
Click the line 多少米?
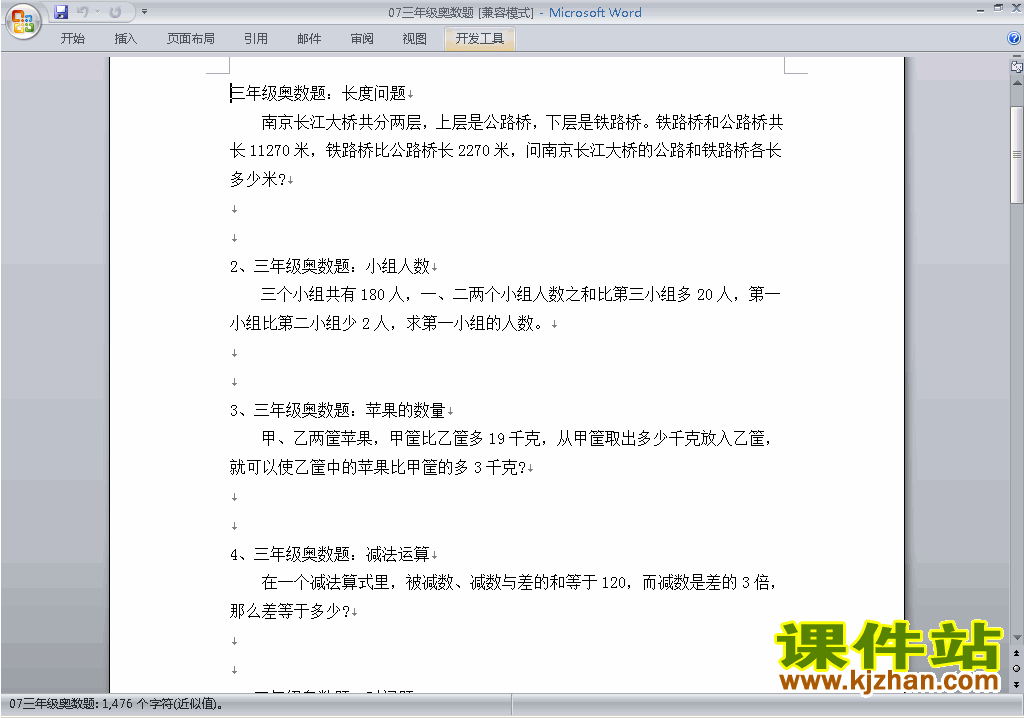click(x=258, y=179)
